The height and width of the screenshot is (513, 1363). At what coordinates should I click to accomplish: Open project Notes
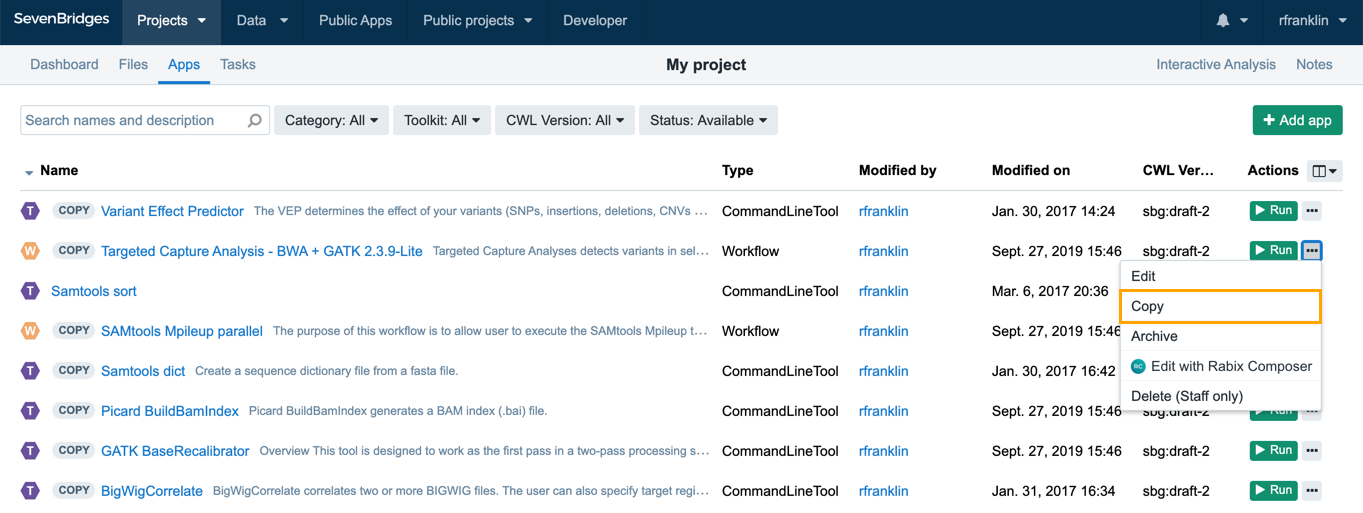pyautogui.click(x=1314, y=64)
